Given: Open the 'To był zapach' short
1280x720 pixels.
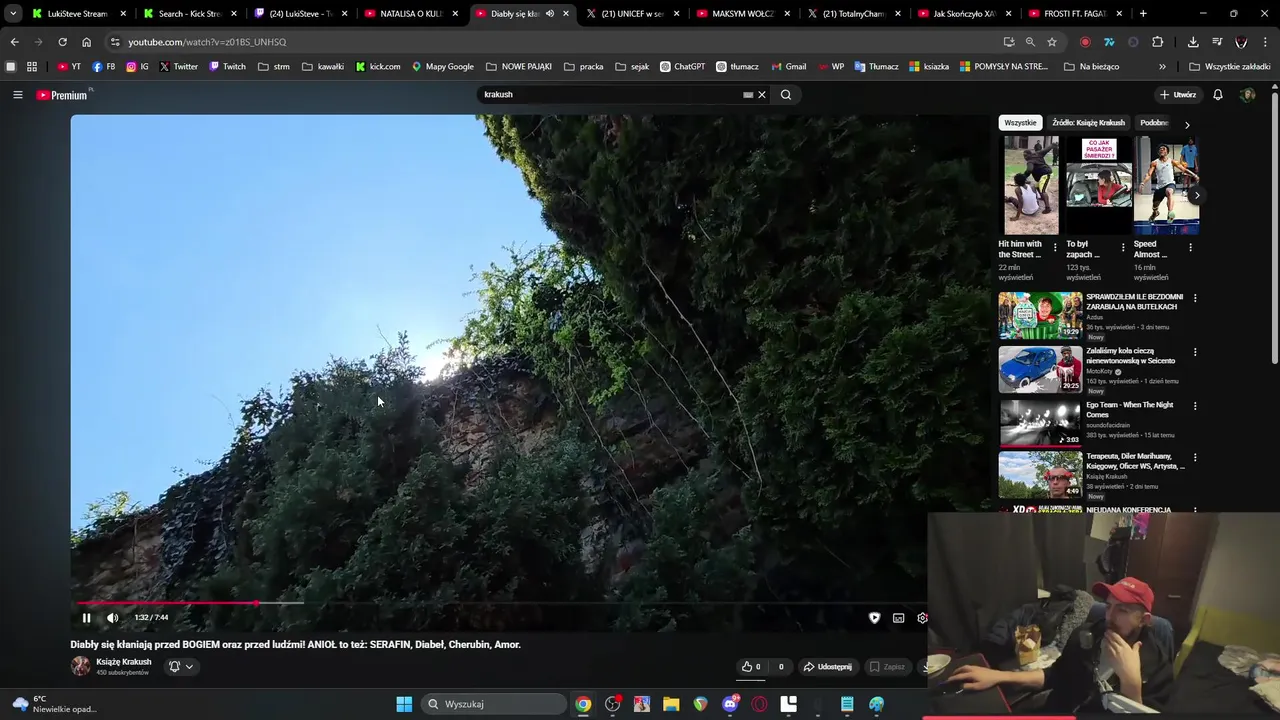Looking at the screenshot, I should [1098, 186].
